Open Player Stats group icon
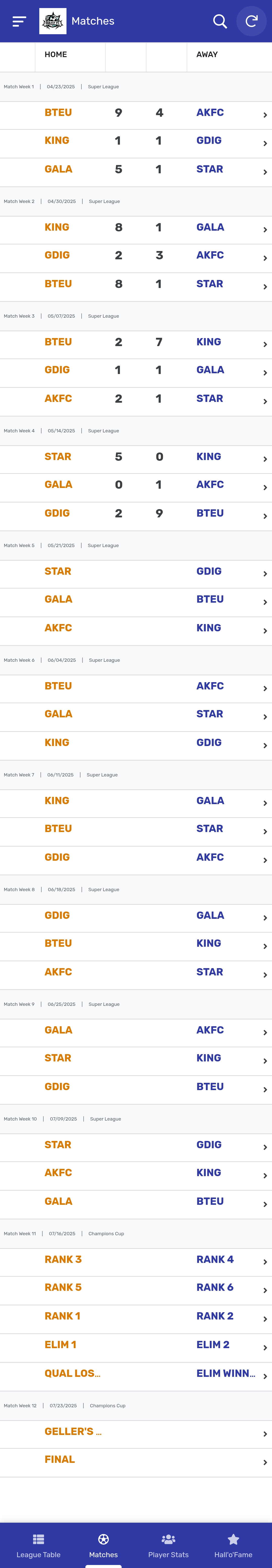The image size is (272, 1568). 168,1539
